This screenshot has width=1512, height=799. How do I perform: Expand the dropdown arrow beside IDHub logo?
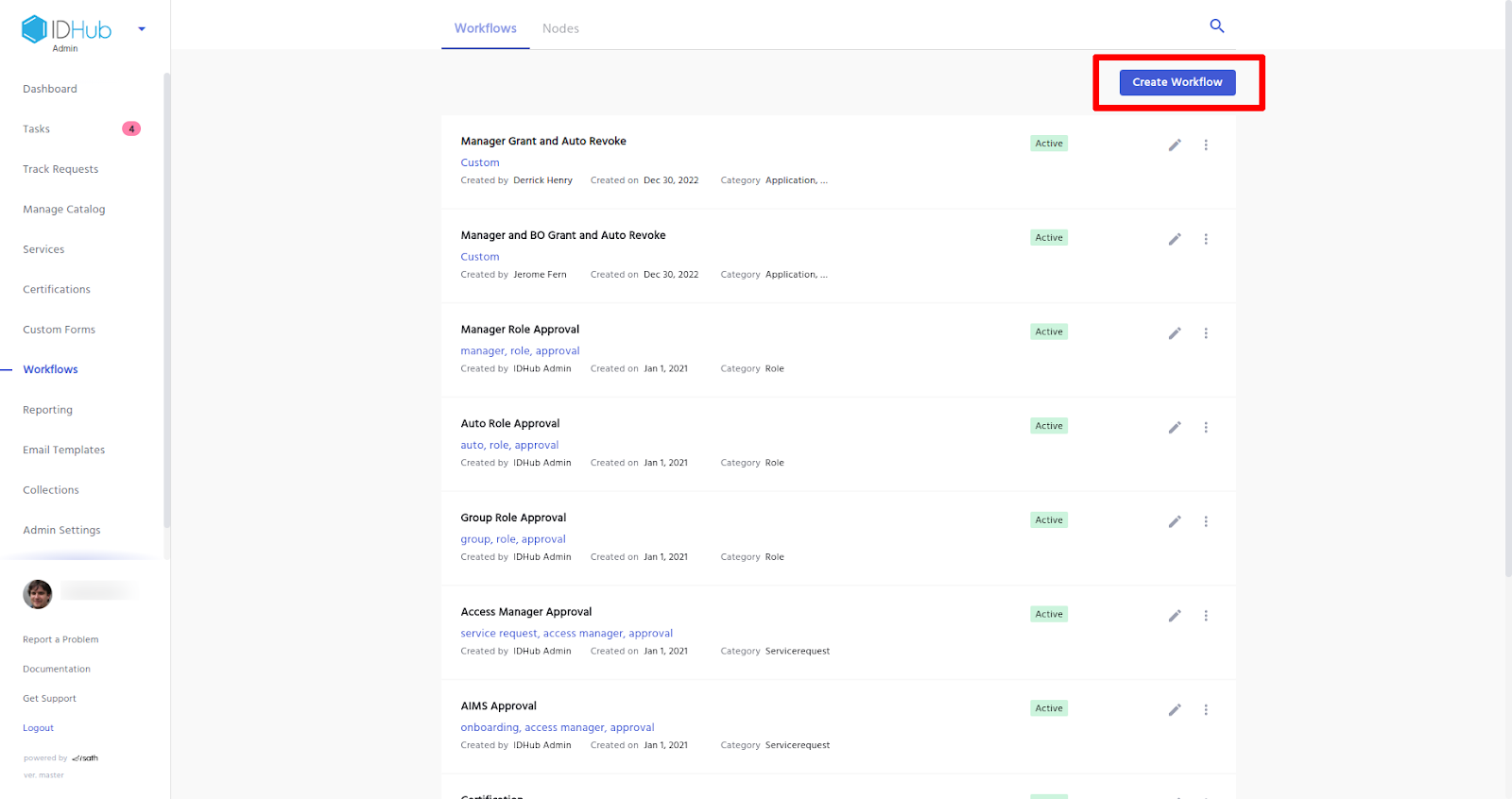tap(142, 29)
